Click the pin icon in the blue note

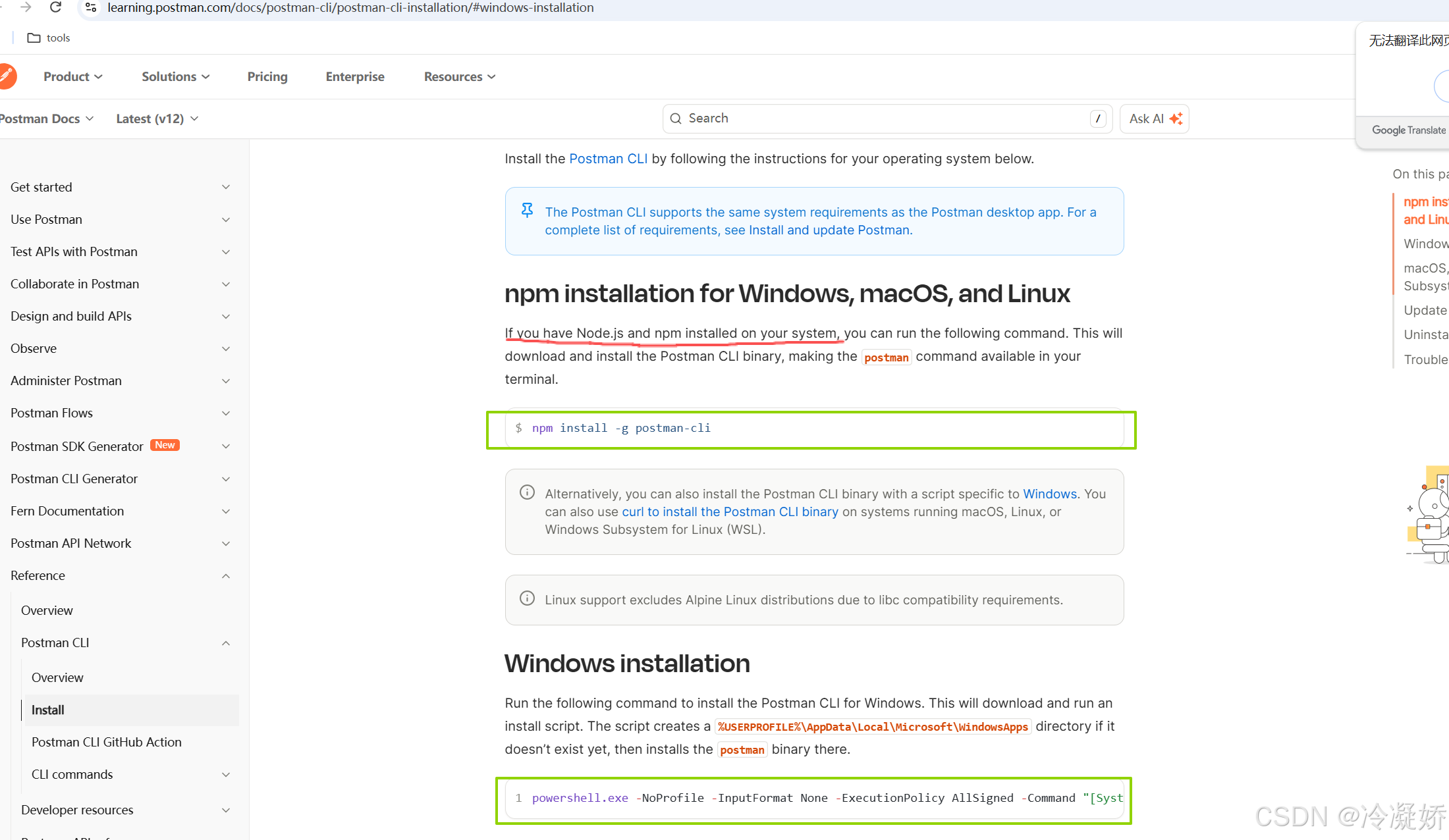tap(527, 210)
